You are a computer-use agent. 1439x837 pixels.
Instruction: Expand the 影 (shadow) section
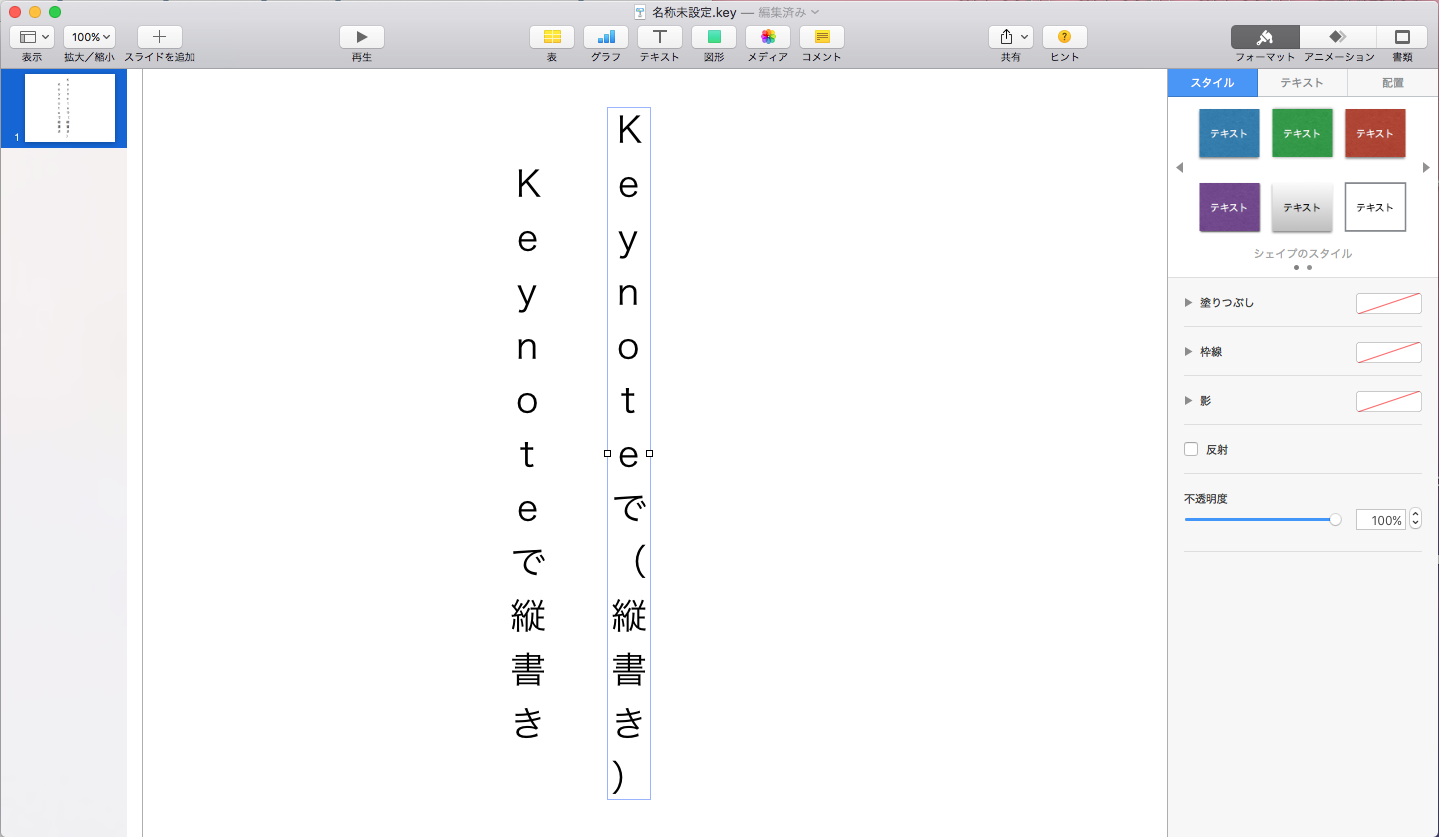1188,400
